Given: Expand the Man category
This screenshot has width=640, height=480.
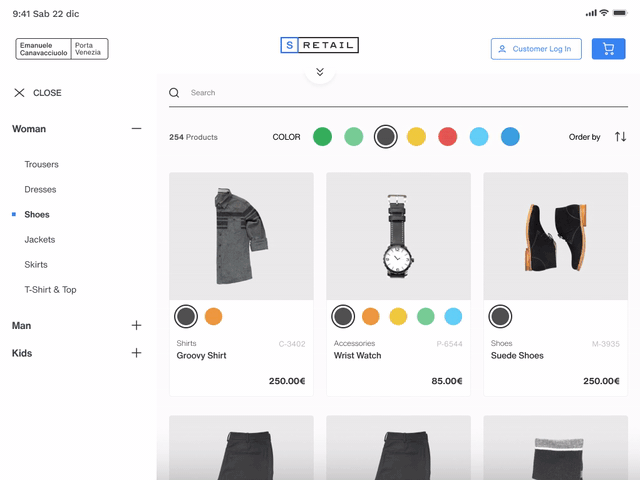Looking at the screenshot, I should pos(136,326).
